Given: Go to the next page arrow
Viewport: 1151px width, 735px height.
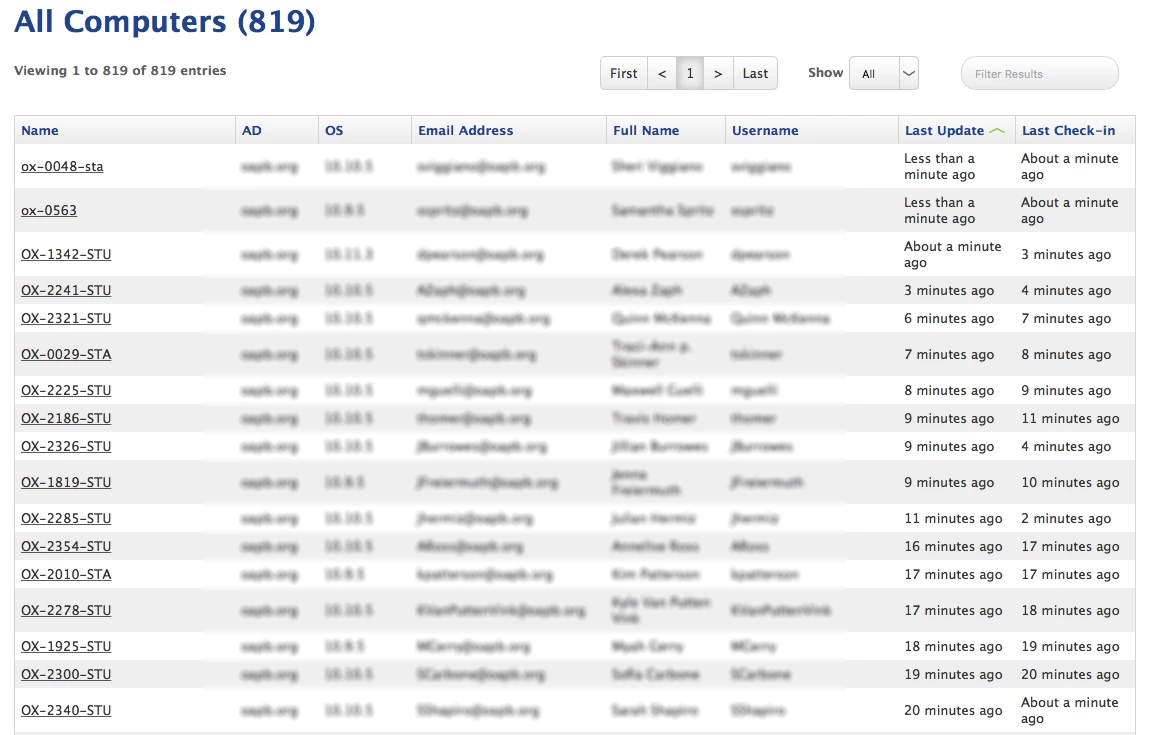Looking at the screenshot, I should (x=718, y=73).
